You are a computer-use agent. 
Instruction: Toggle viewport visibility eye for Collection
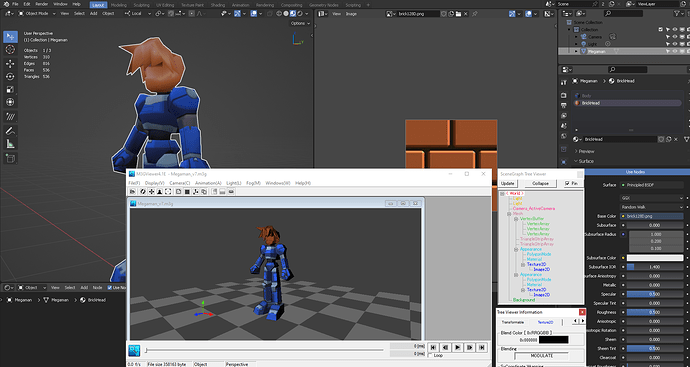[x=675, y=29]
